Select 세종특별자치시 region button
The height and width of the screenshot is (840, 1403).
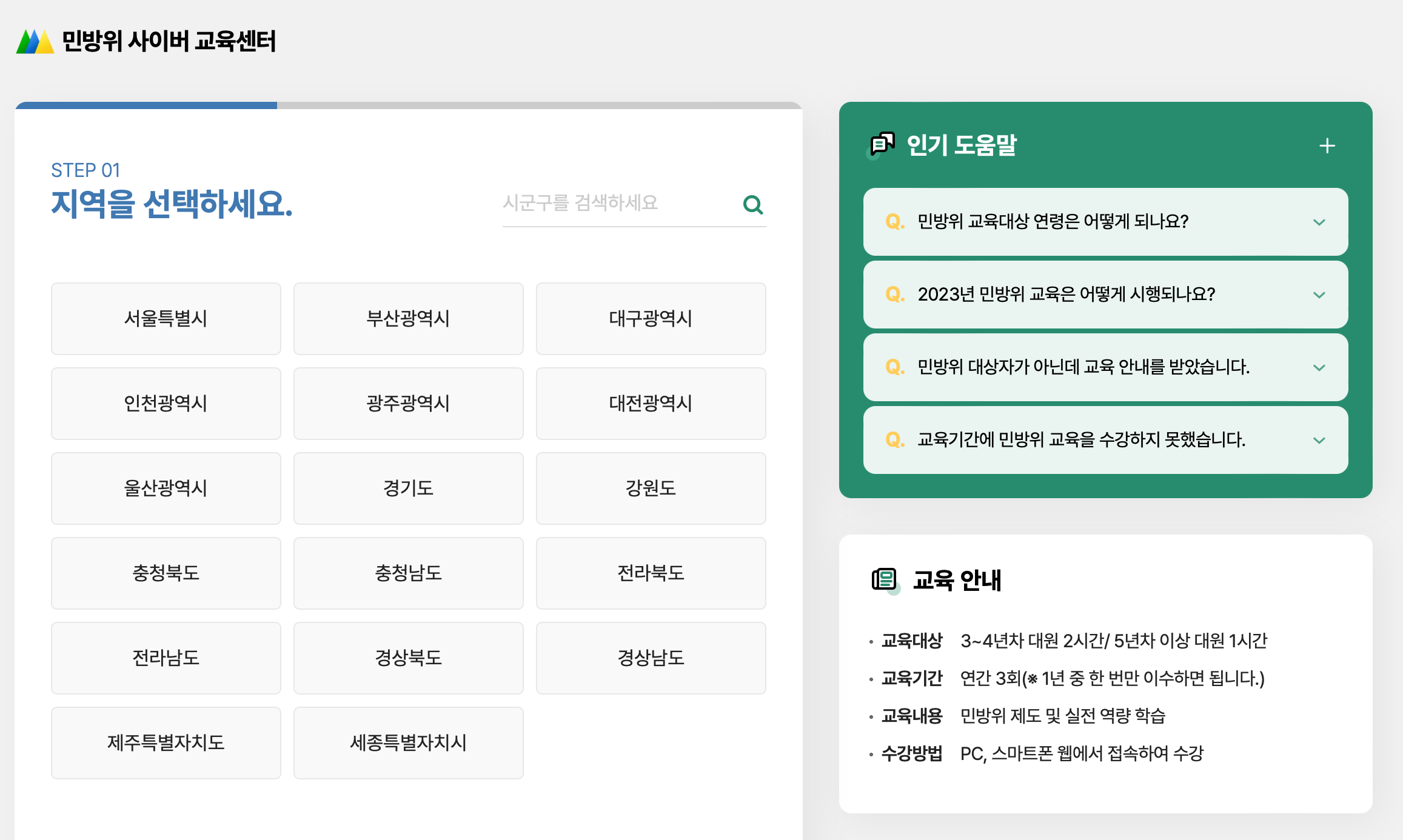[408, 743]
